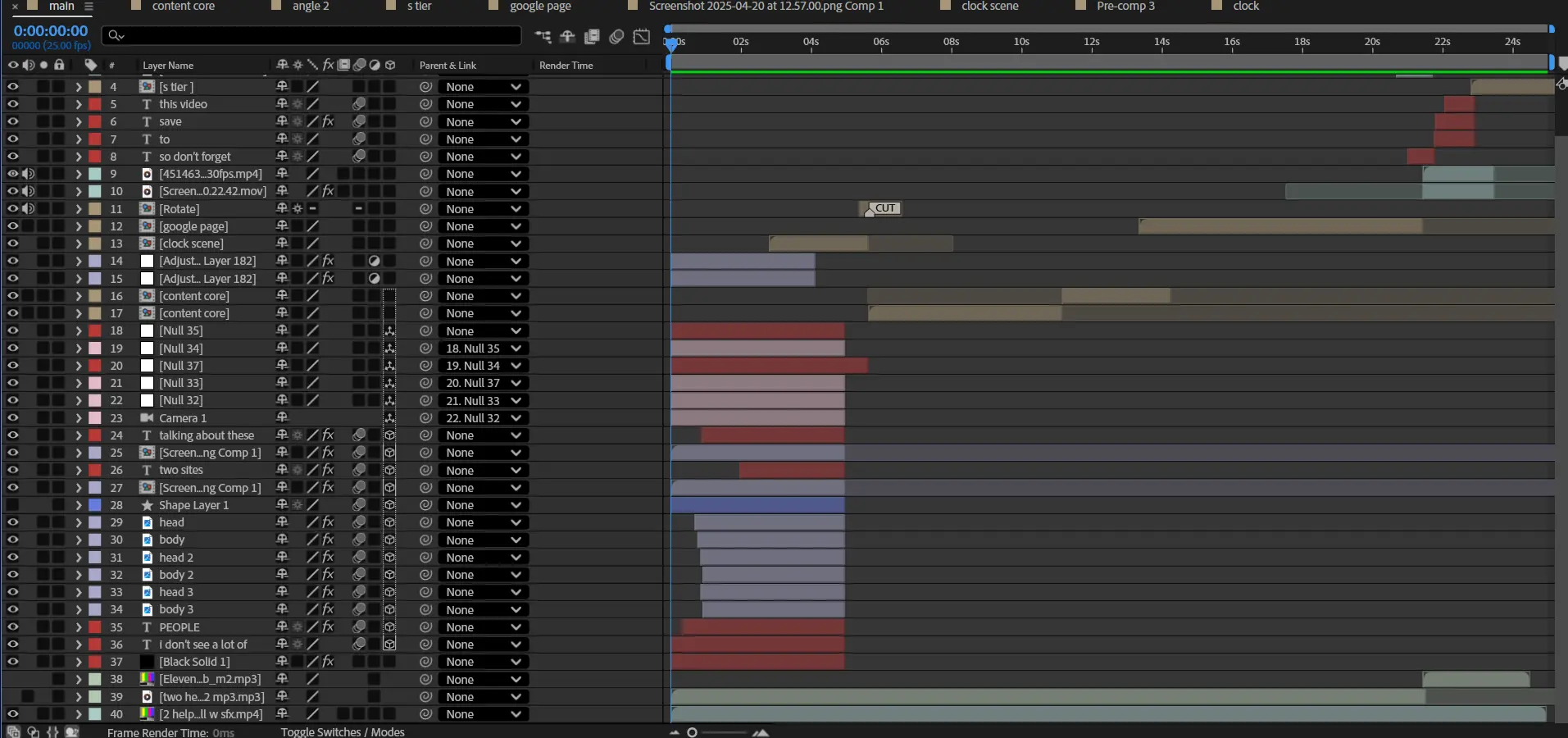The image size is (1568, 738).
Task: Open the 'clock scene' composition tab
Action: click(989, 7)
